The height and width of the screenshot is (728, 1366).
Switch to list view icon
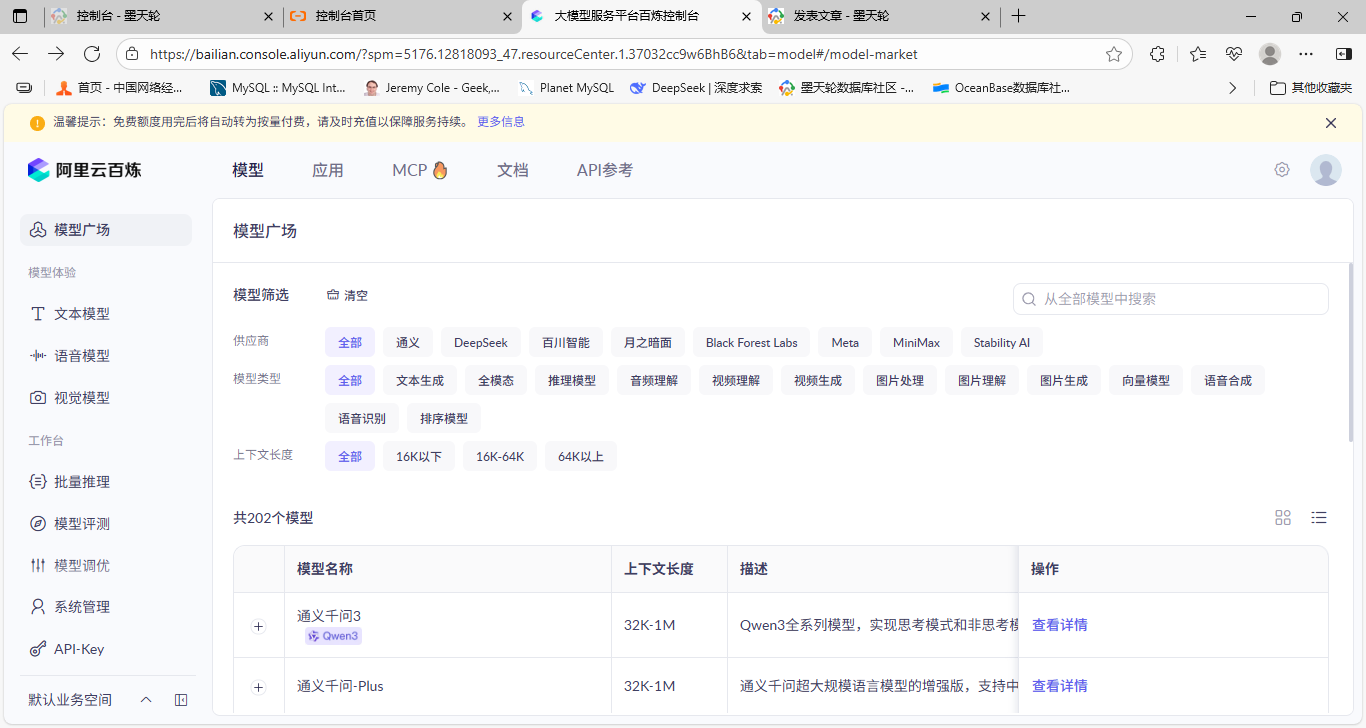pyautogui.click(x=1319, y=517)
